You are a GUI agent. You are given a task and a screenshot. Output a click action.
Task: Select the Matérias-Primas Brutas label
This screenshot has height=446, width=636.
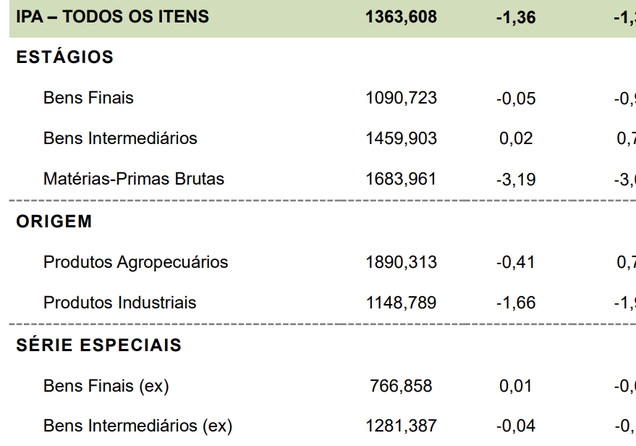(x=134, y=179)
